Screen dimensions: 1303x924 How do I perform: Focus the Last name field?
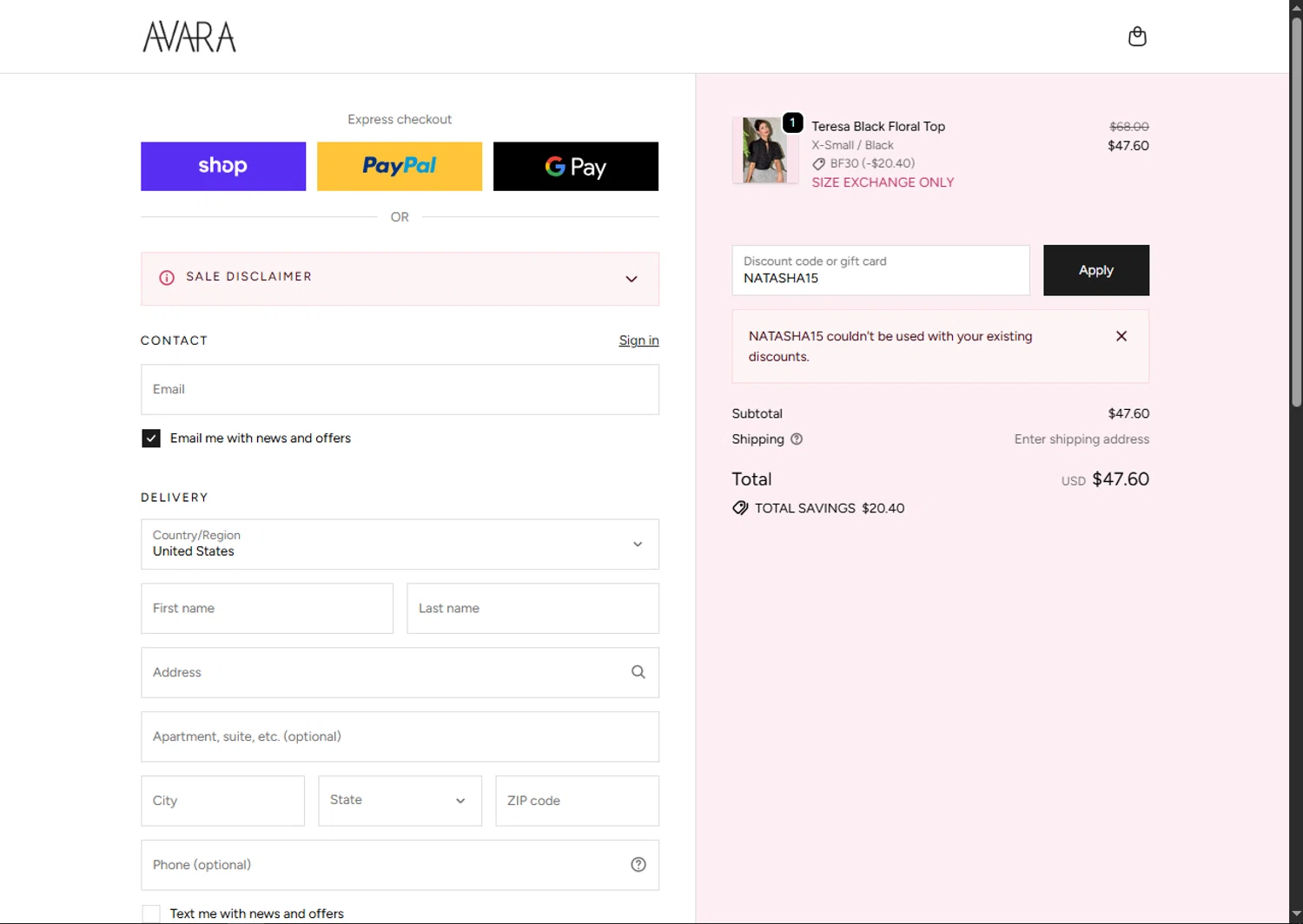(532, 608)
